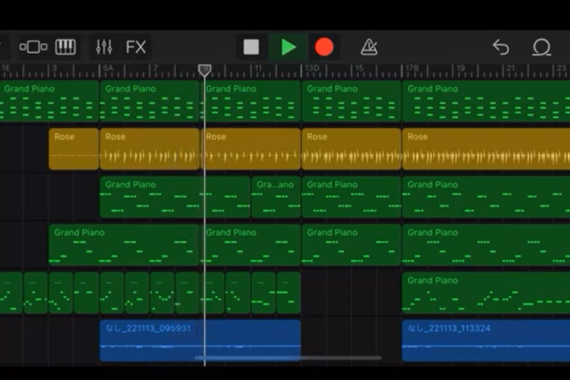The image size is (570, 380).
Task: Open the mixer track settings sliders
Action: [104, 47]
